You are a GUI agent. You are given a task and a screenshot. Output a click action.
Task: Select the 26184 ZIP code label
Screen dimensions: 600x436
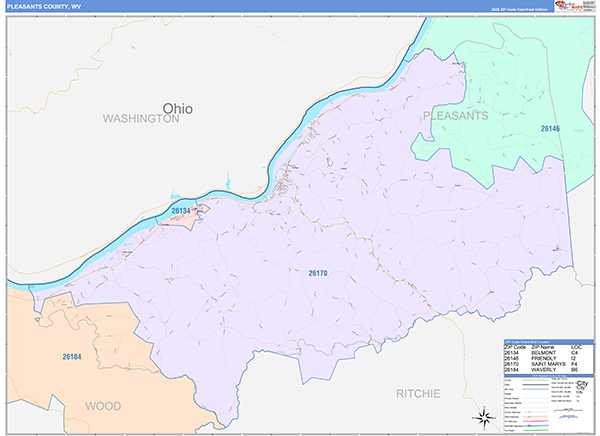72,357
